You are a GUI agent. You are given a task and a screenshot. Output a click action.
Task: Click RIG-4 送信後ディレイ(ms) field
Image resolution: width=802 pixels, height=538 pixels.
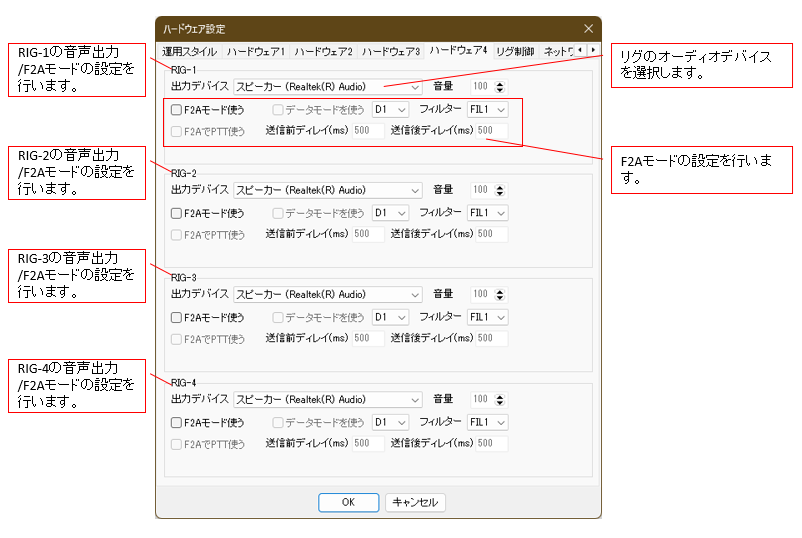click(492, 443)
